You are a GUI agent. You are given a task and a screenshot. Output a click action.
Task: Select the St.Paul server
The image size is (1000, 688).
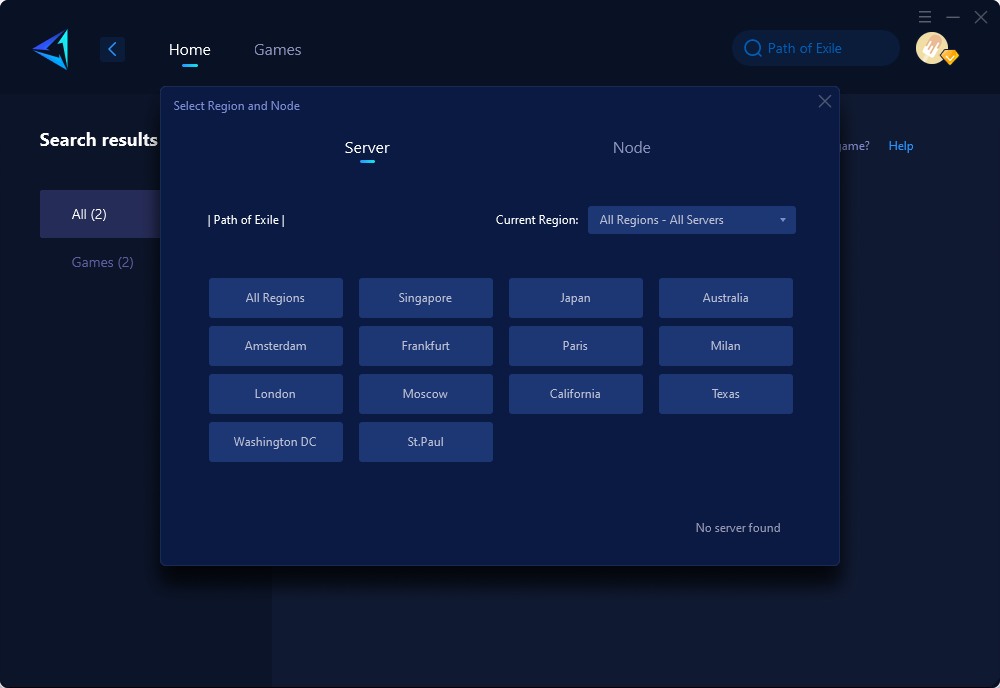pyautogui.click(x=425, y=442)
